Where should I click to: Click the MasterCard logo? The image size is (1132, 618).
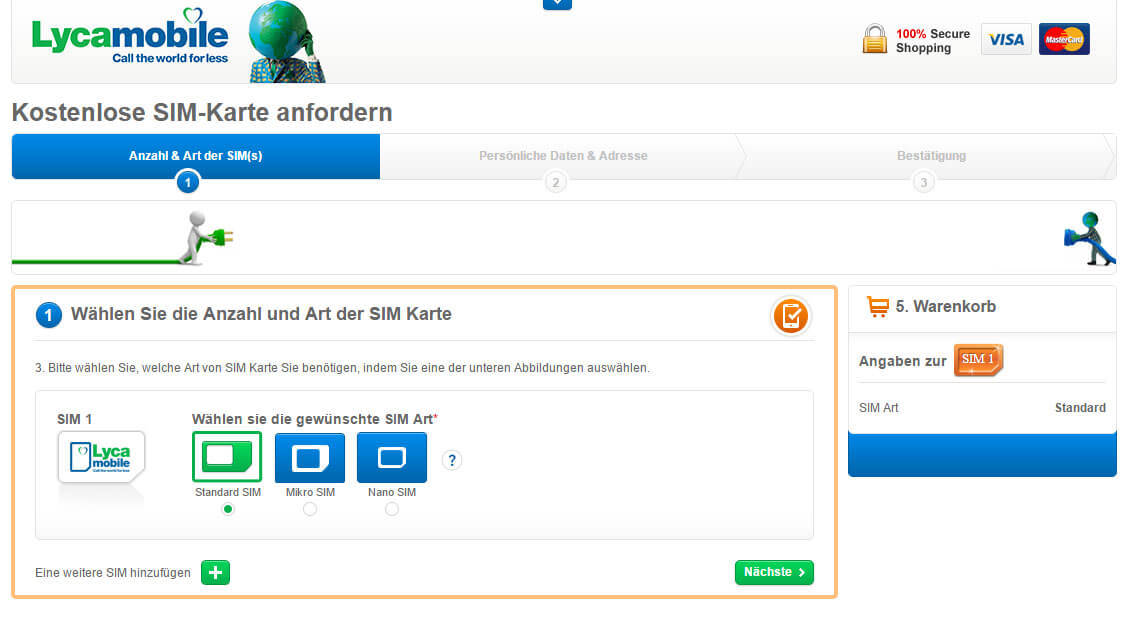tap(1064, 39)
